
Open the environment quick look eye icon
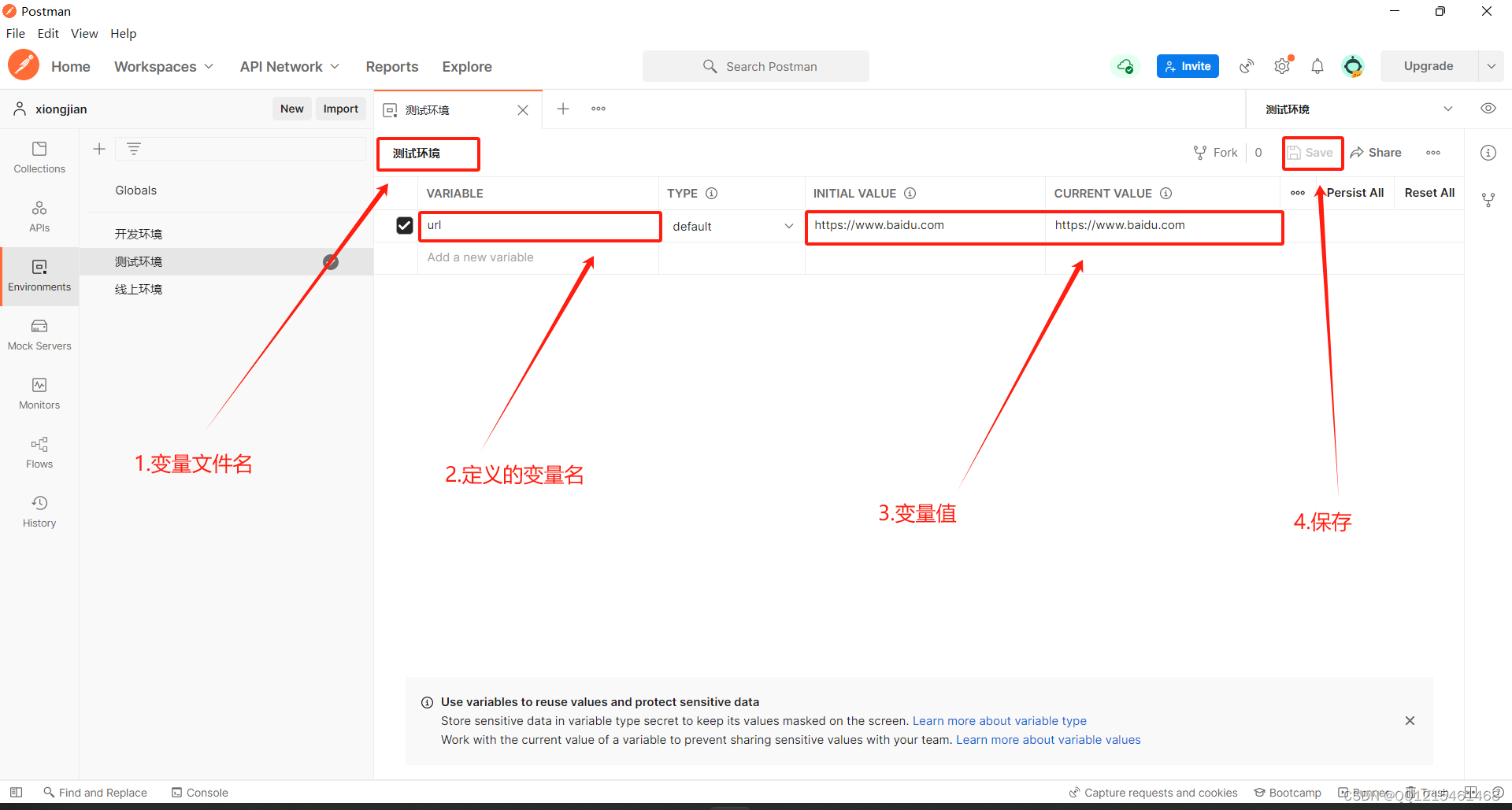coord(1488,109)
